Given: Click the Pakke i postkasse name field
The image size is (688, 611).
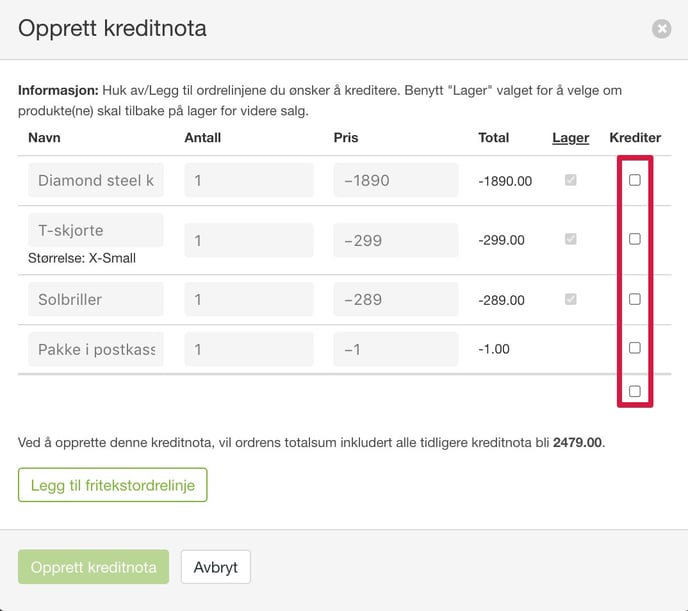Looking at the screenshot, I should pos(96,349).
